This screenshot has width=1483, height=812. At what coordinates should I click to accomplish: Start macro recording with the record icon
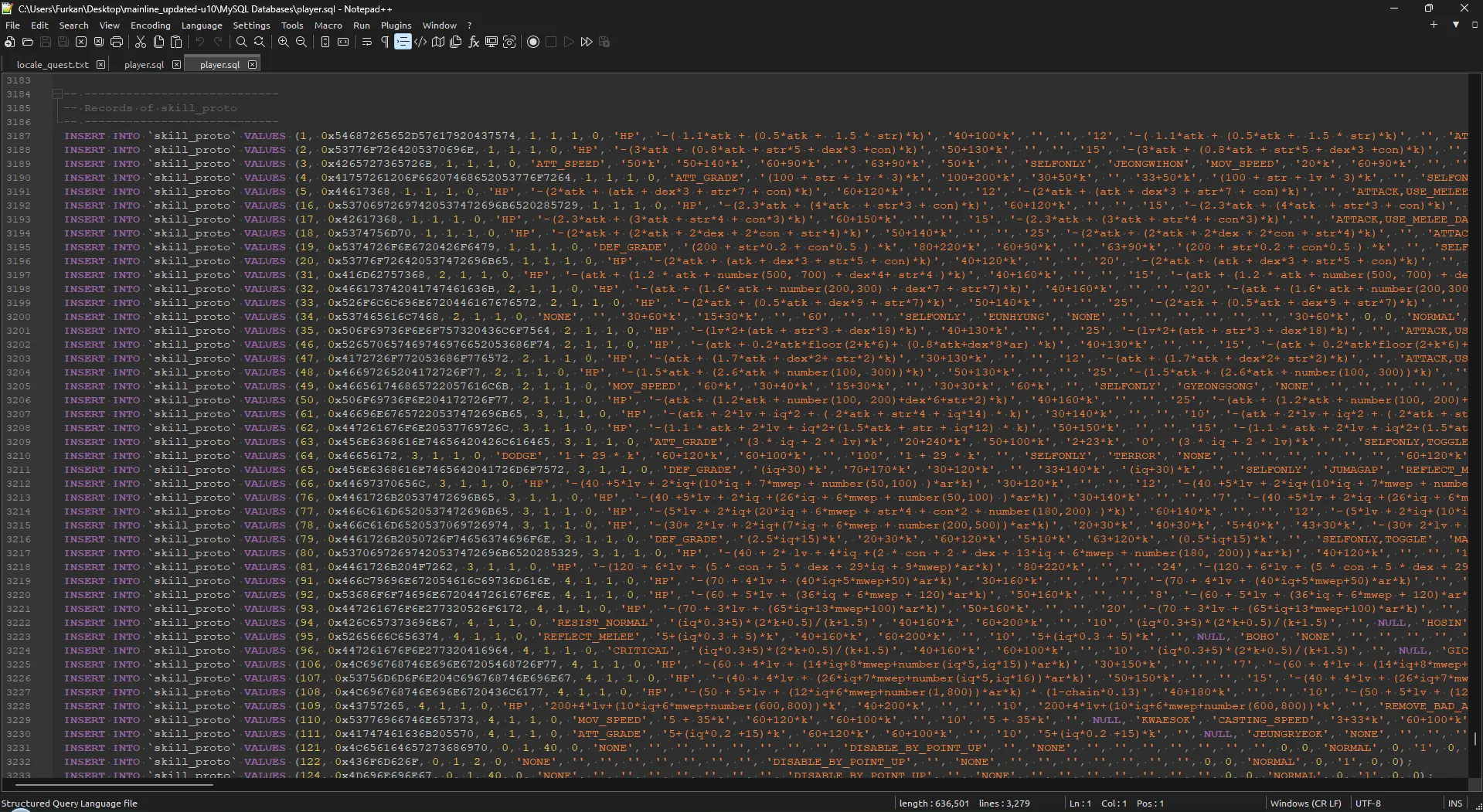(x=533, y=42)
